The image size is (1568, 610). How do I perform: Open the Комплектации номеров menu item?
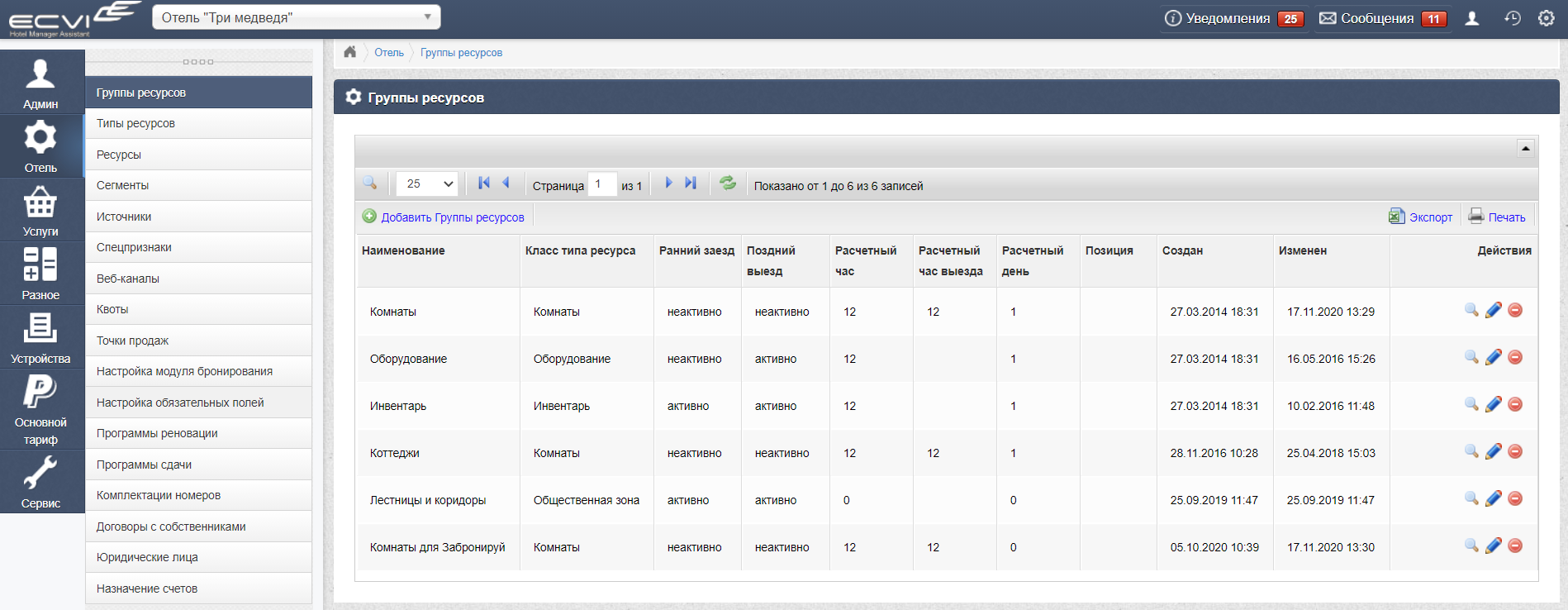click(198, 495)
